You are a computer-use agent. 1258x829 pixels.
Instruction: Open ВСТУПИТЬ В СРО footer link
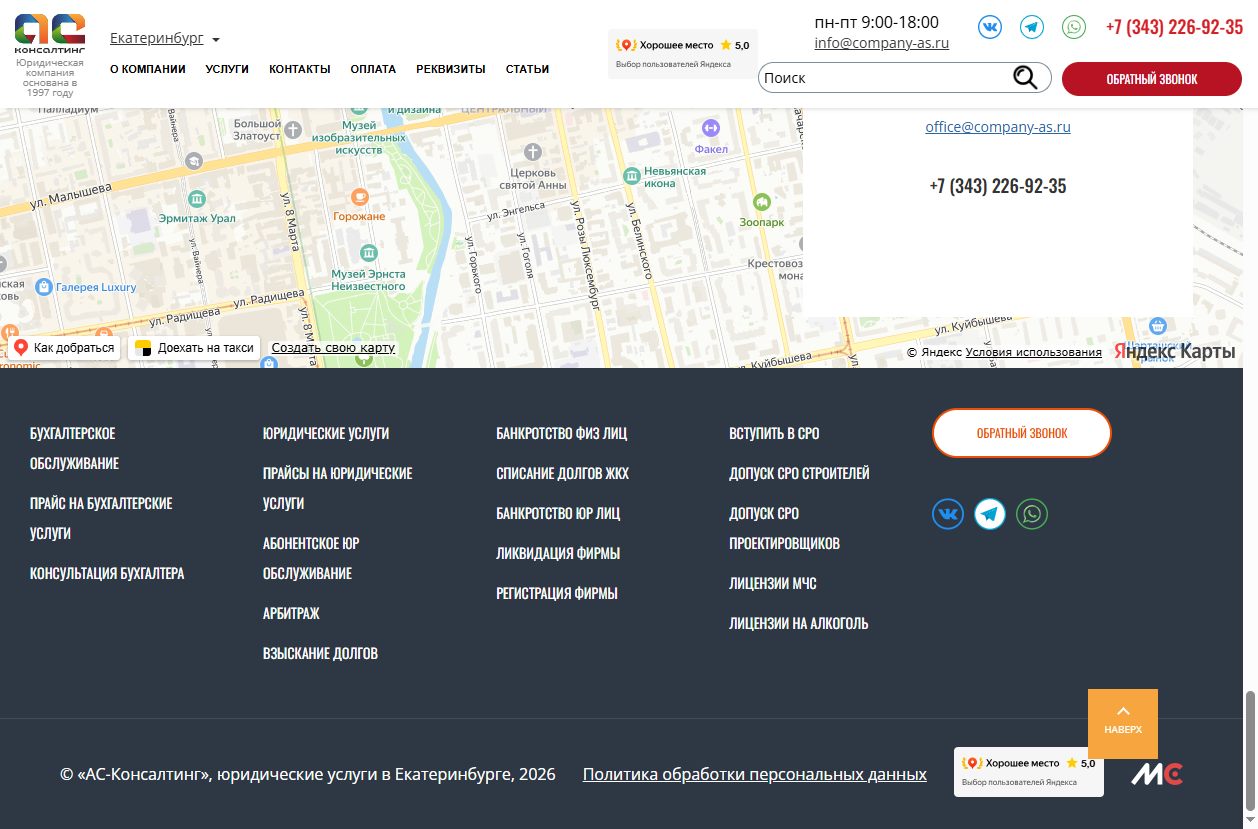click(x=774, y=433)
